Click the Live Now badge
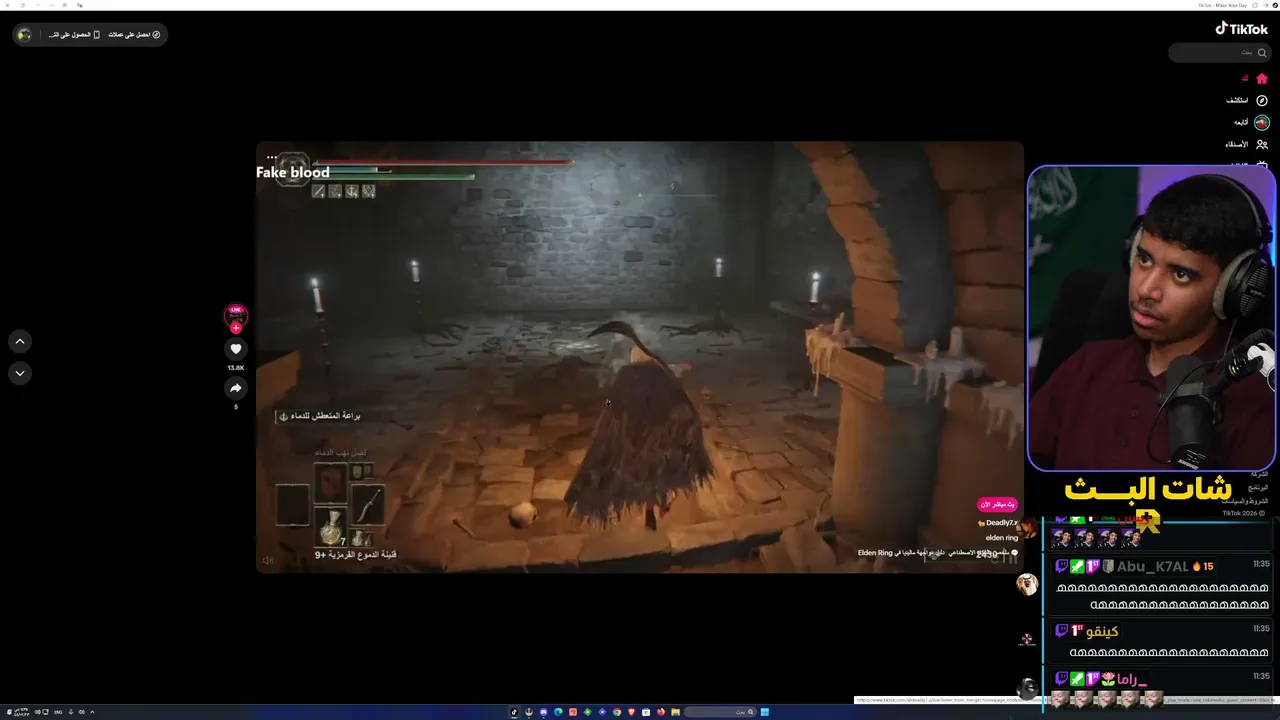This screenshot has height=720, width=1280. coord(997,505)
